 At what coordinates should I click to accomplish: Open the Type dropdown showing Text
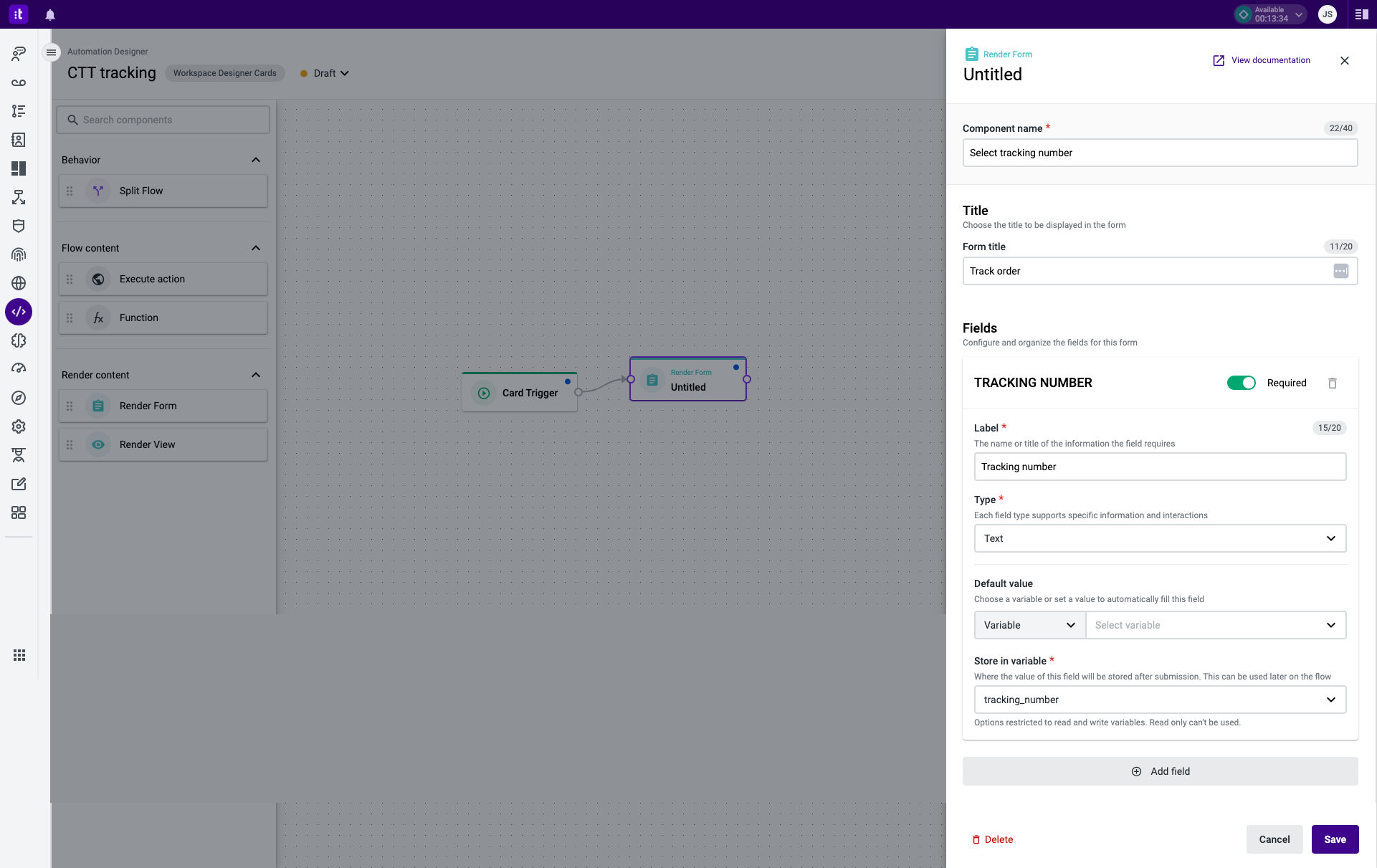point(1159,538)
